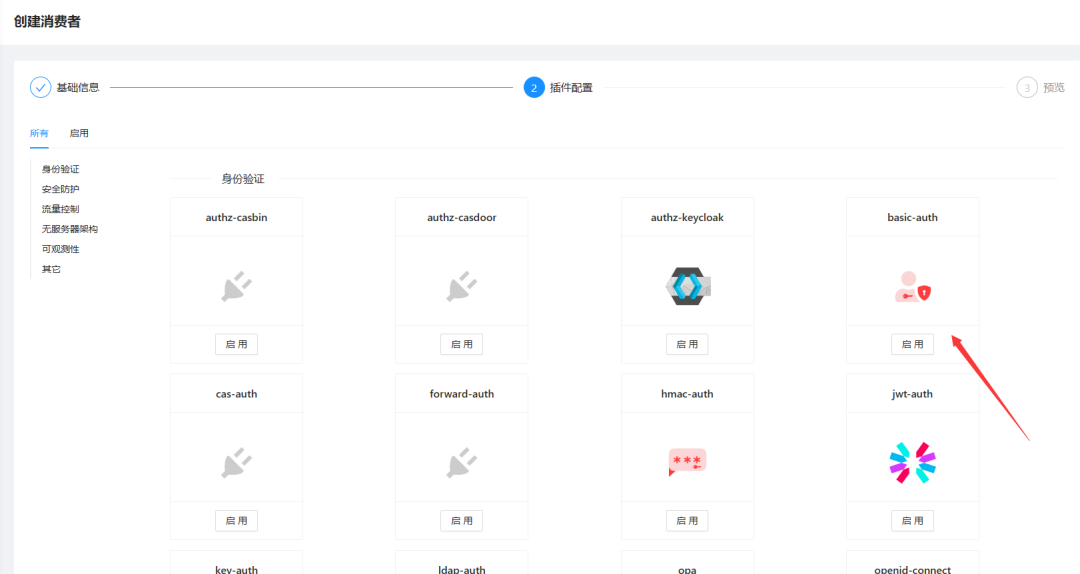This screenshot has width=1080, height=574.
Task: Click the authz-casdoor card title
Action: [x=461, y=217]
